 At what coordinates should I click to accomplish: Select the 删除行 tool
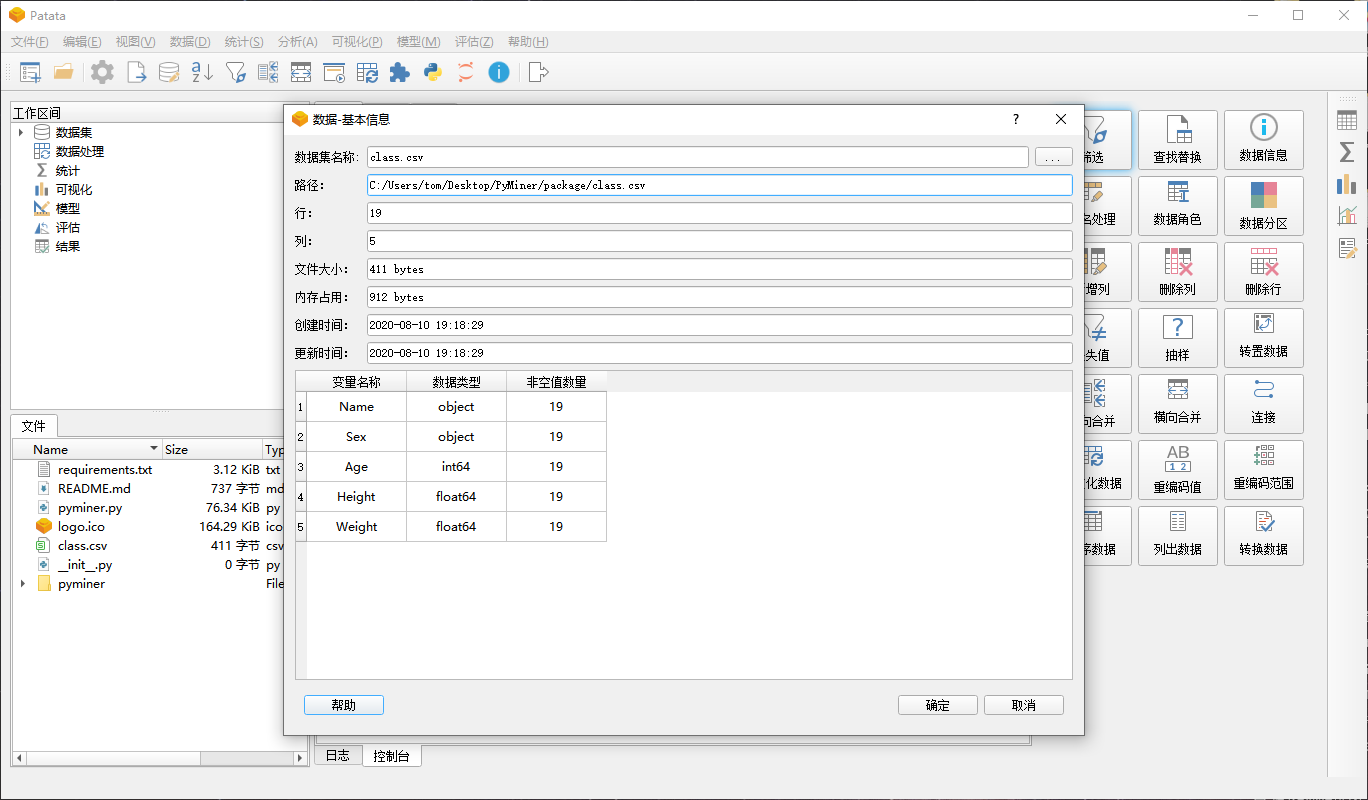pos(1263,272)
